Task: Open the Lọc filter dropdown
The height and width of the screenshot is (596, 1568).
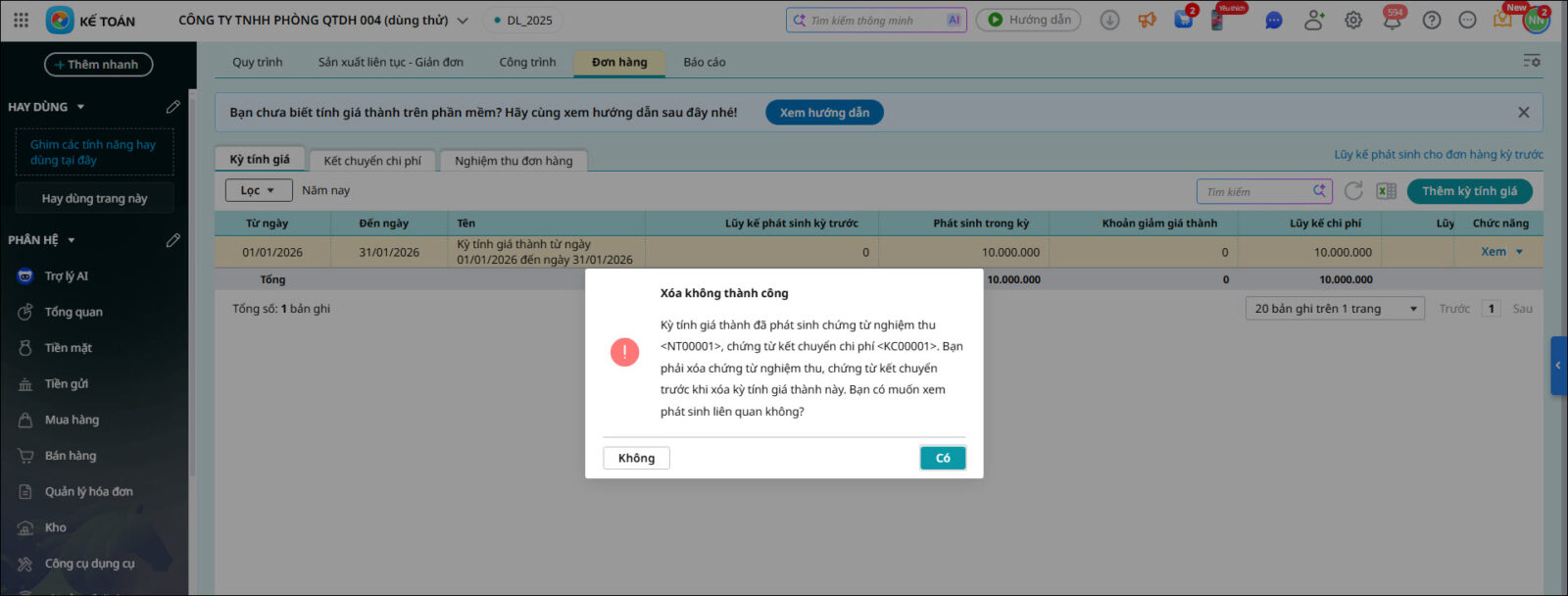Action: pyautogui.click(x=259, y=190)
